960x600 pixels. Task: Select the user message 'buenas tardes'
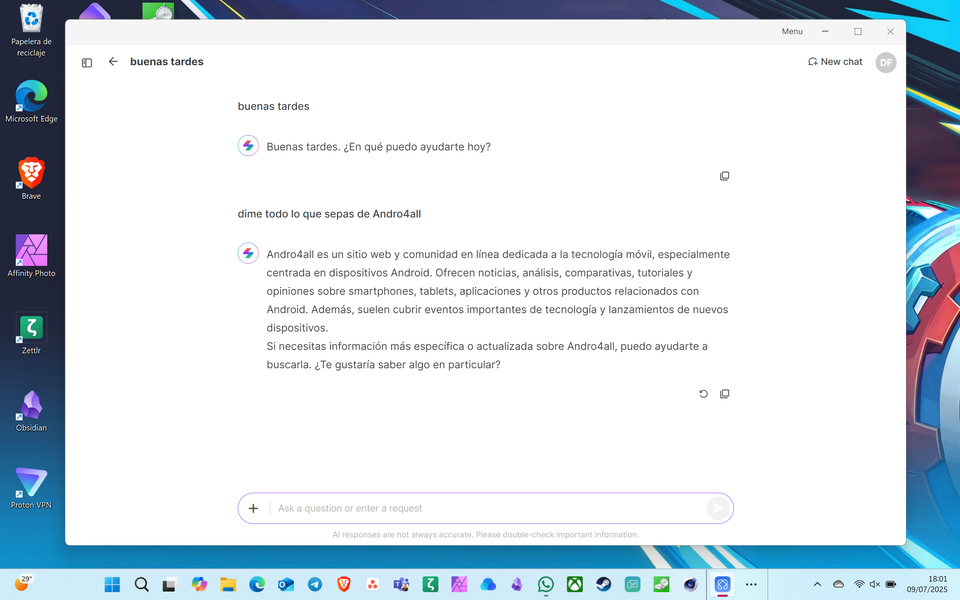click(273, 107)
